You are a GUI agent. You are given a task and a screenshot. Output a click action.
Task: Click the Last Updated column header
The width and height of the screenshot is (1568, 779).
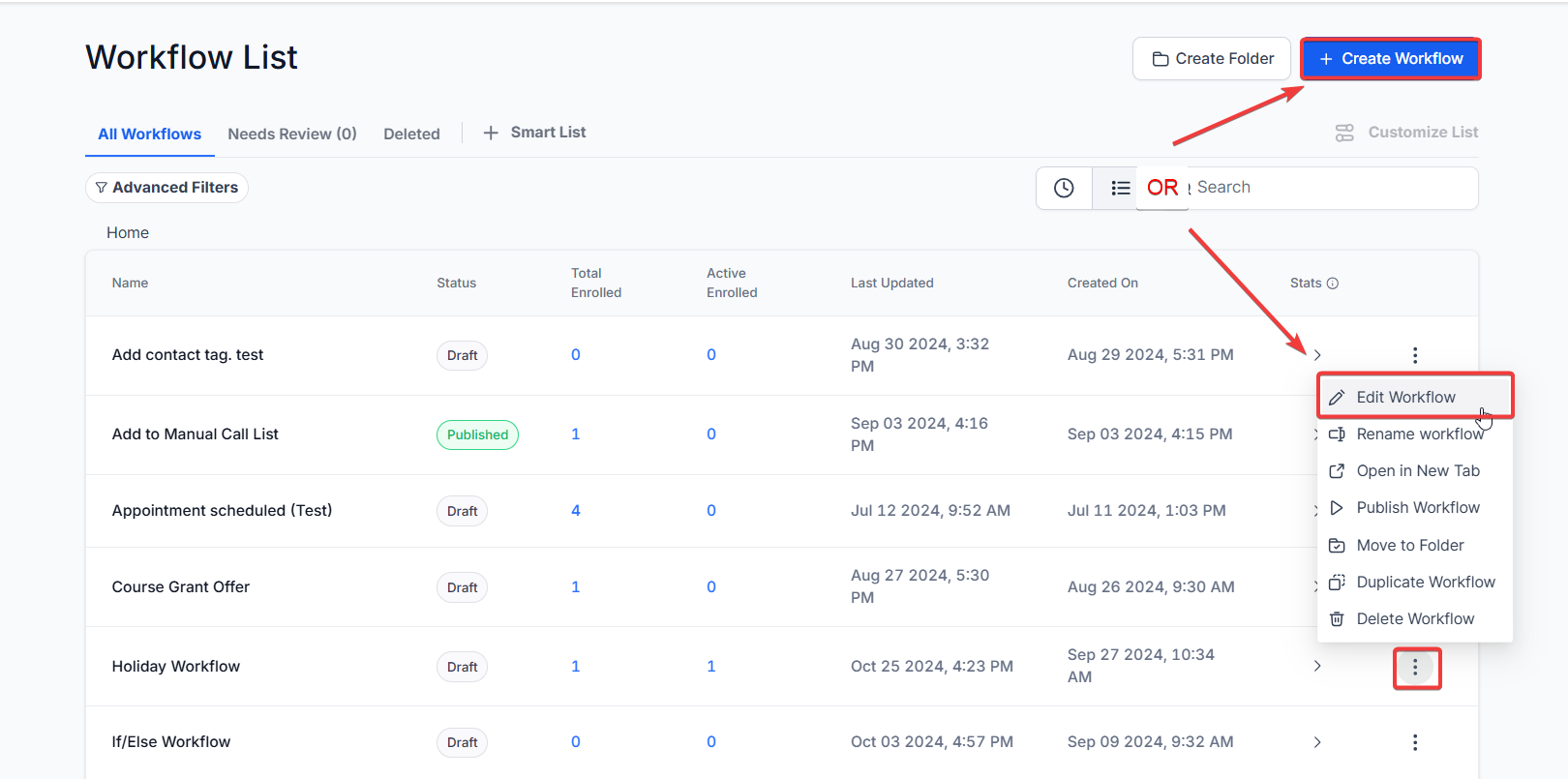pos(892,283)
